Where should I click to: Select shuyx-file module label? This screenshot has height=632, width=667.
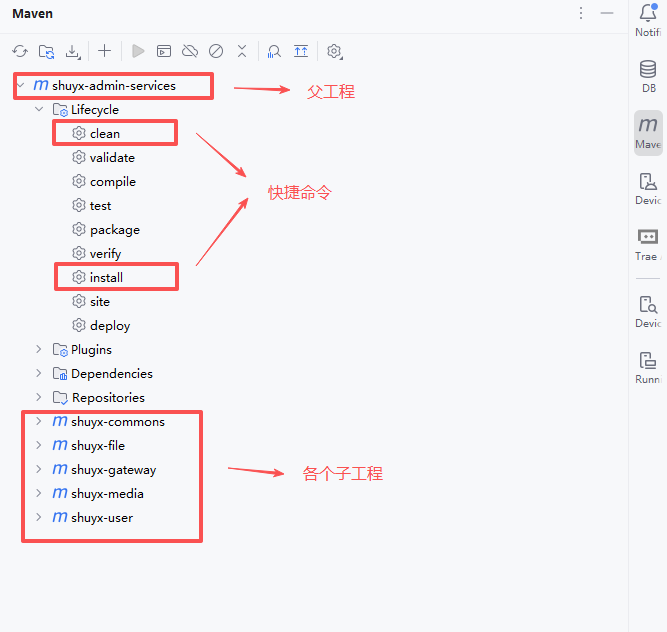(x=98, y=446)
